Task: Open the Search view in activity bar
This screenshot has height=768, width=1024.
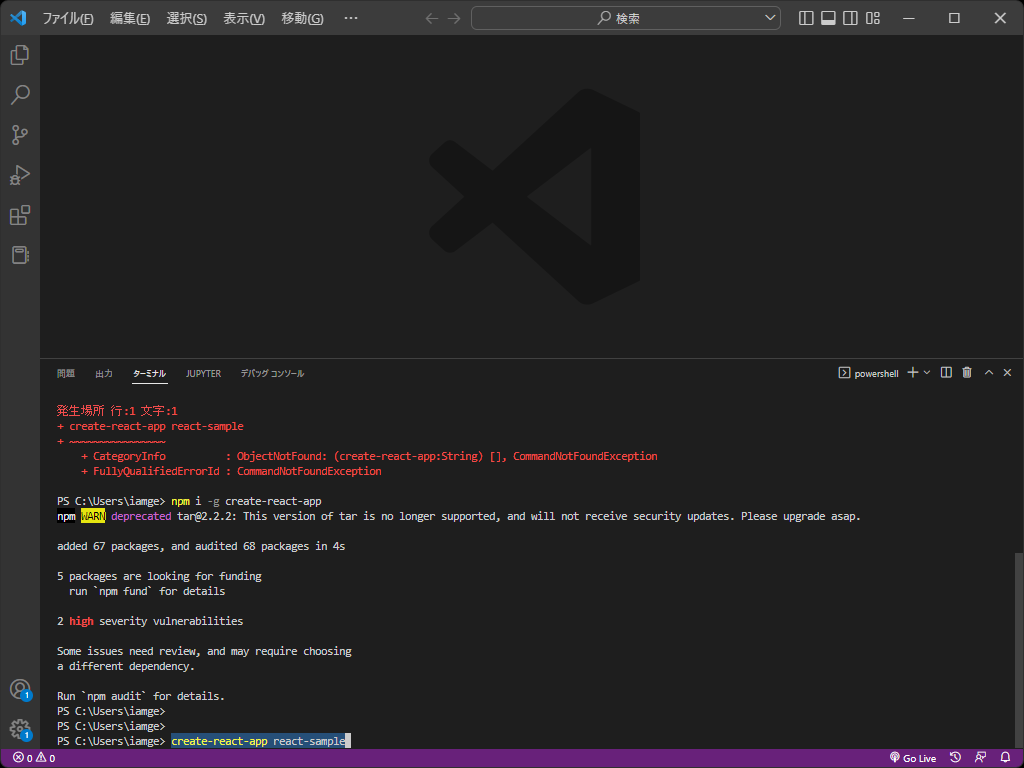Action: tap(20, 95)
